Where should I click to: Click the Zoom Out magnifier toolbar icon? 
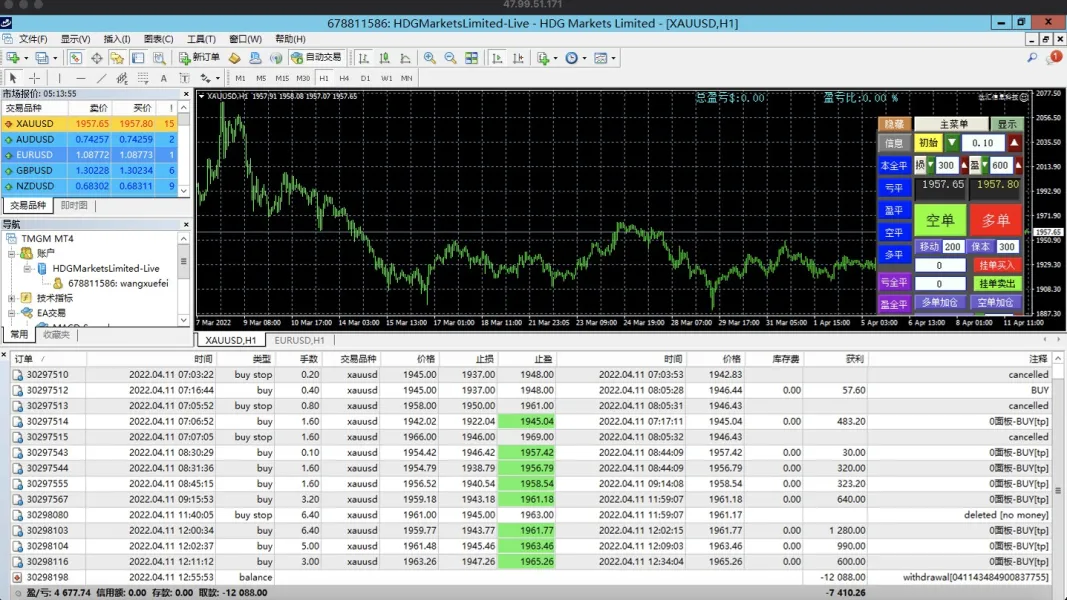450,58
